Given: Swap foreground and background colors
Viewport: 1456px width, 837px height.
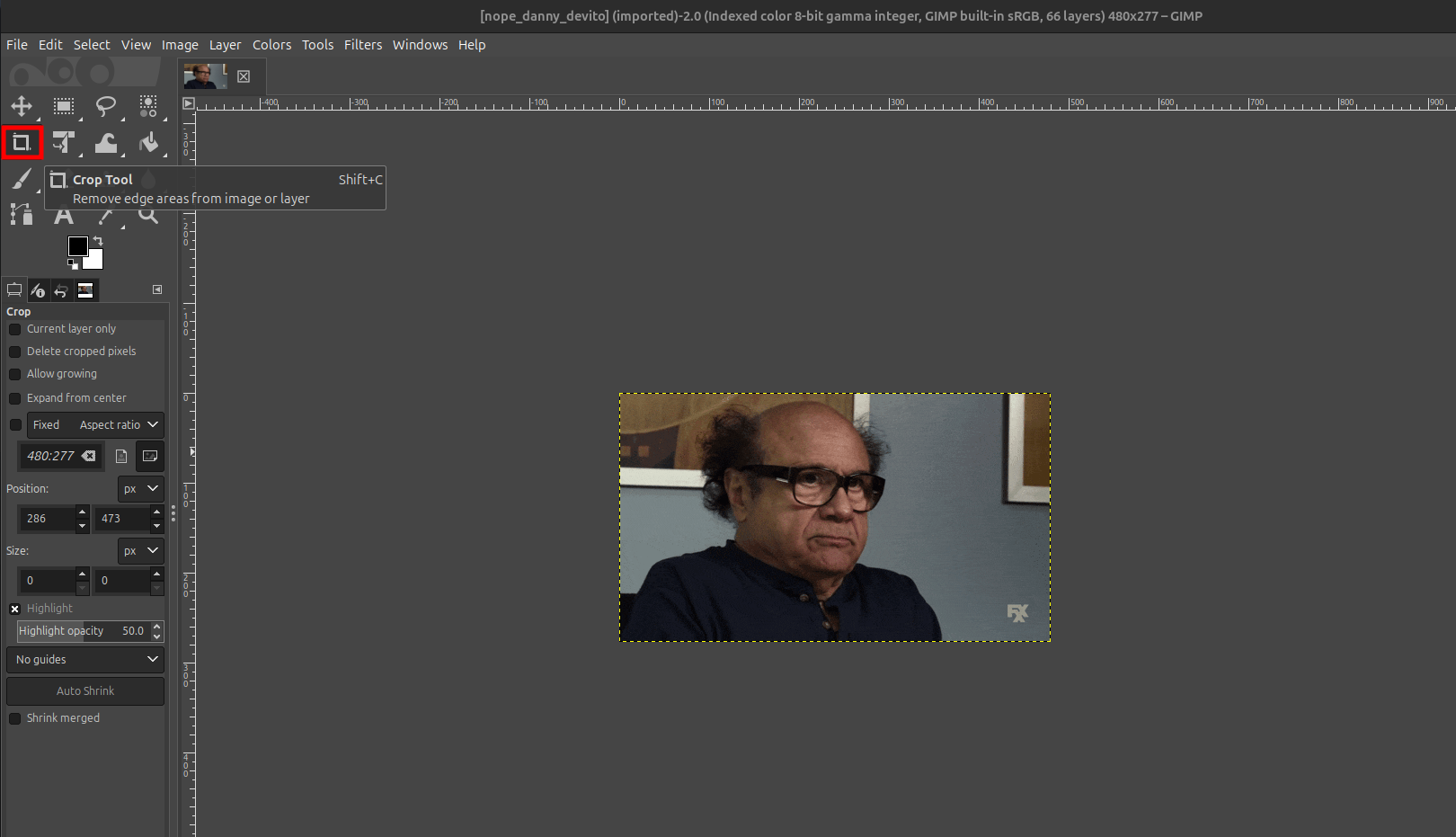Looking at the screenshot, I should pyautogui.click(x=98, y=241).
